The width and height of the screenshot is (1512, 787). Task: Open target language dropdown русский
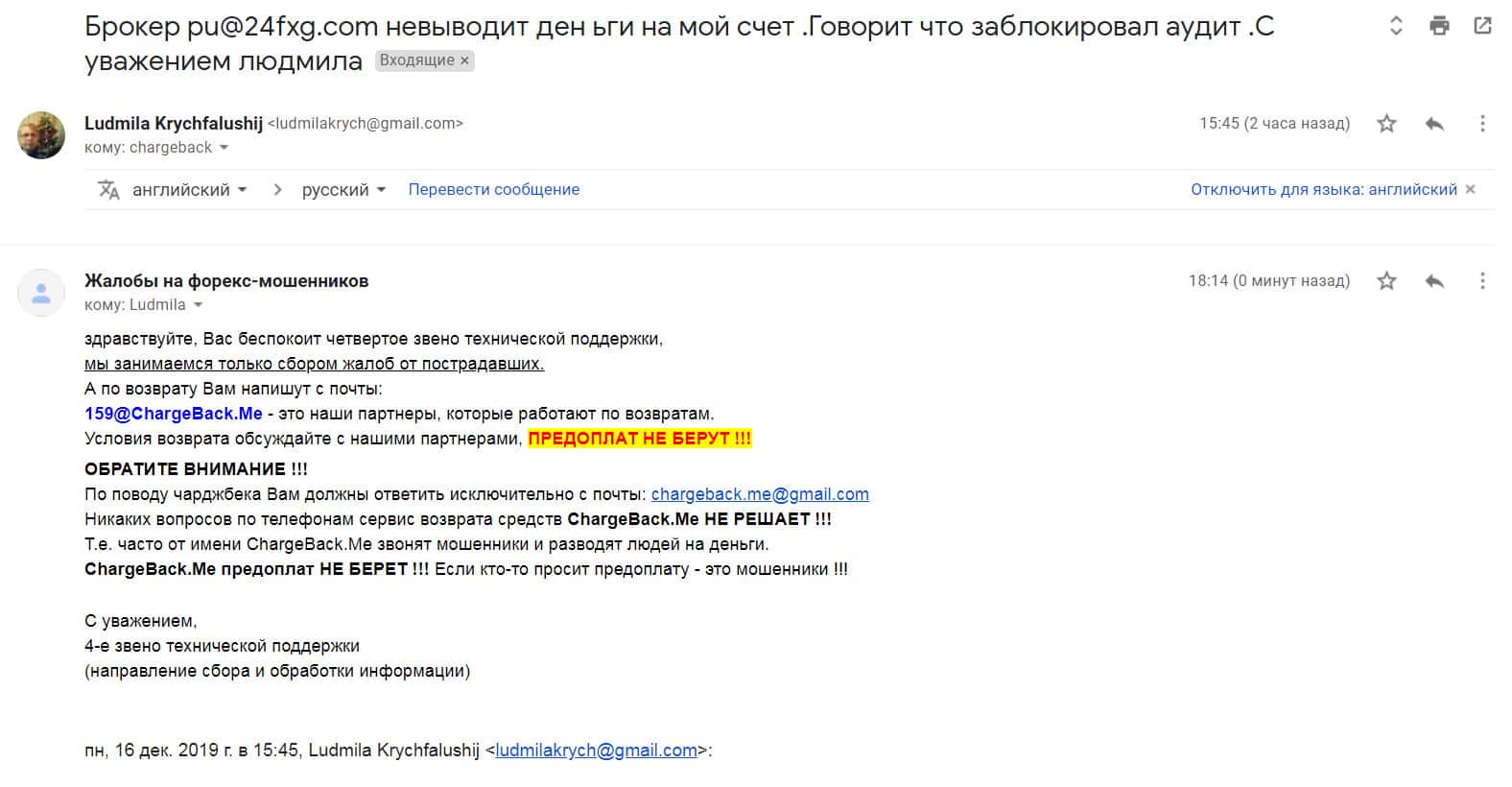tap(343, 190)
